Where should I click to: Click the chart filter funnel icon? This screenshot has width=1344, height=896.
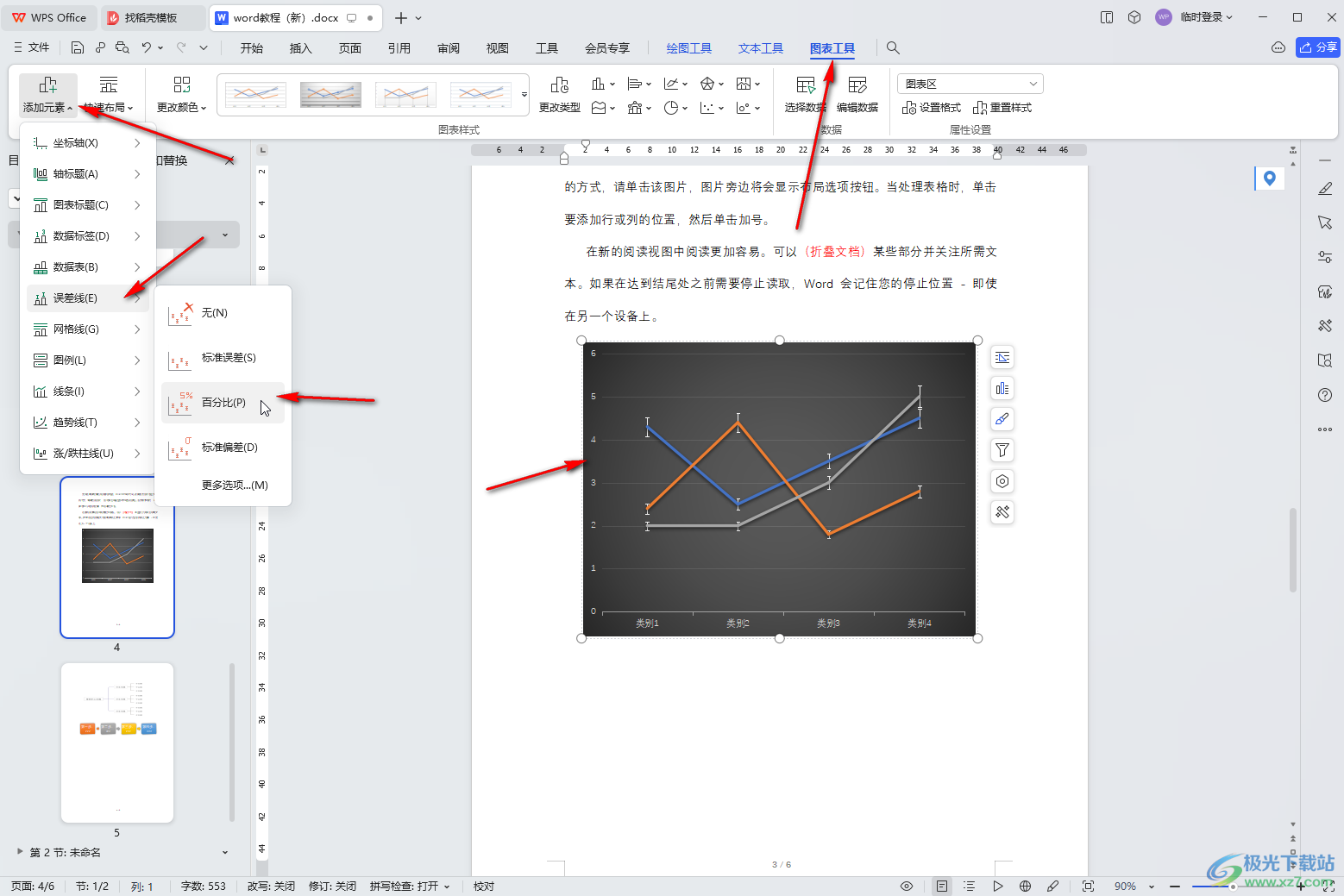[1002, 450]
